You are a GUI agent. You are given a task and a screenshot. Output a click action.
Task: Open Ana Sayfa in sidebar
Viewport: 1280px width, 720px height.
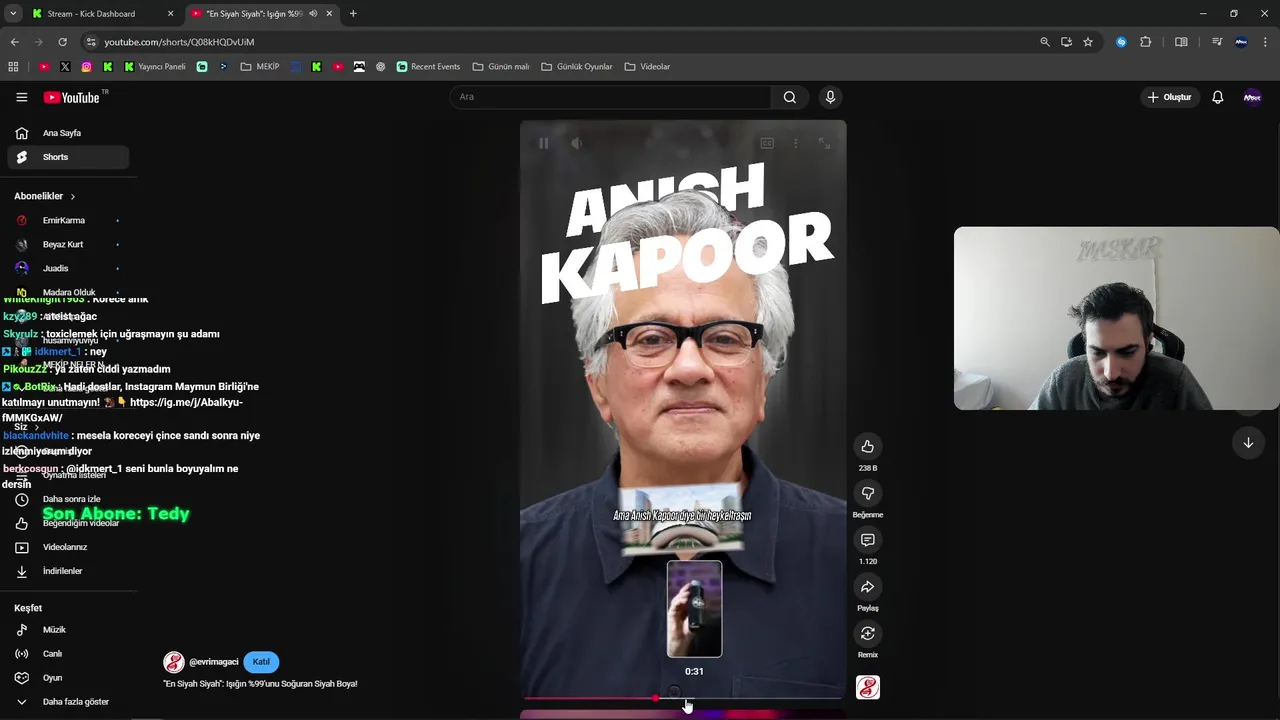pos(68,133)
